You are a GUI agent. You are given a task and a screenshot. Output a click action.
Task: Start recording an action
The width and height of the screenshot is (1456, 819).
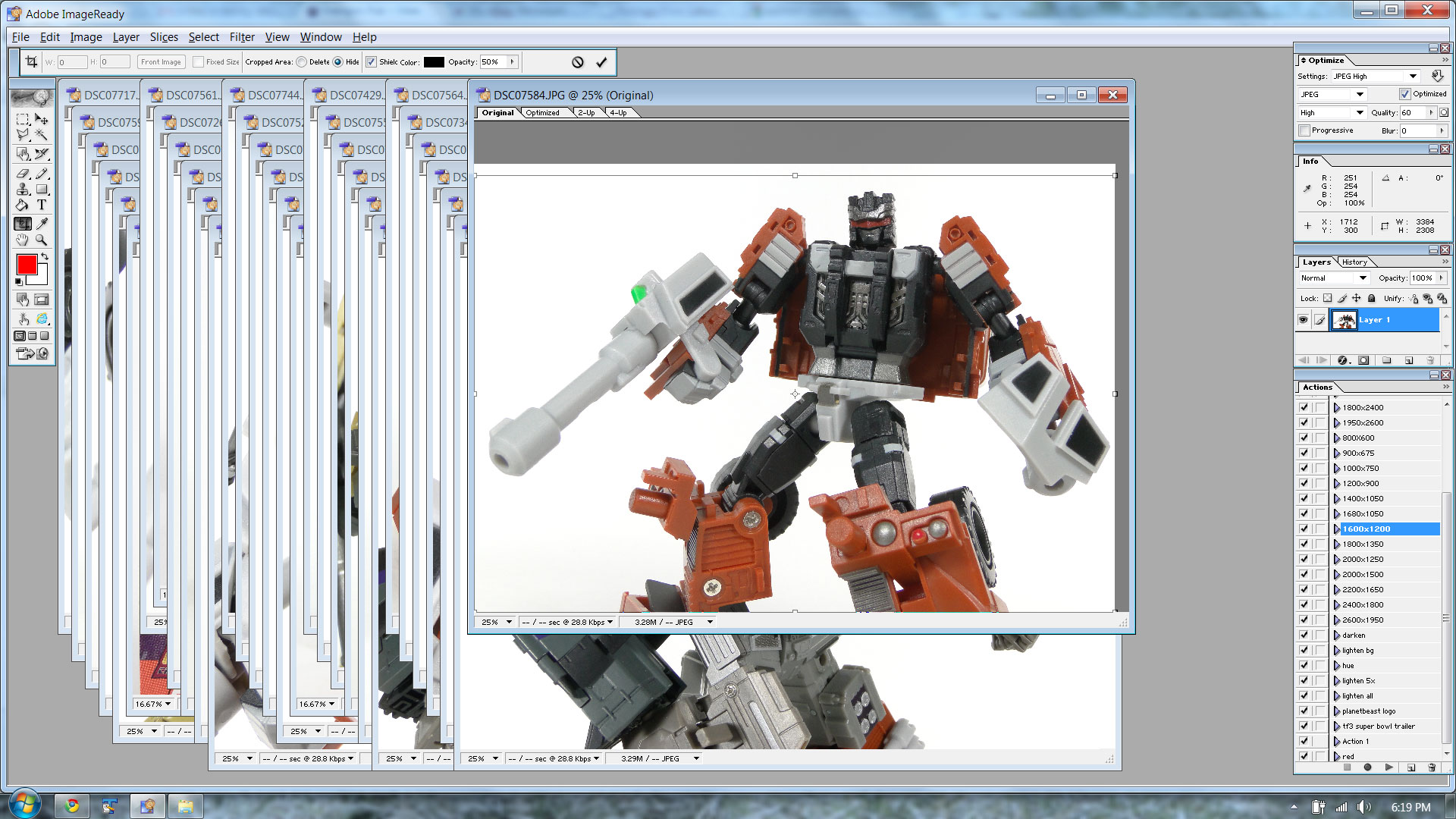pos(1367,767)
